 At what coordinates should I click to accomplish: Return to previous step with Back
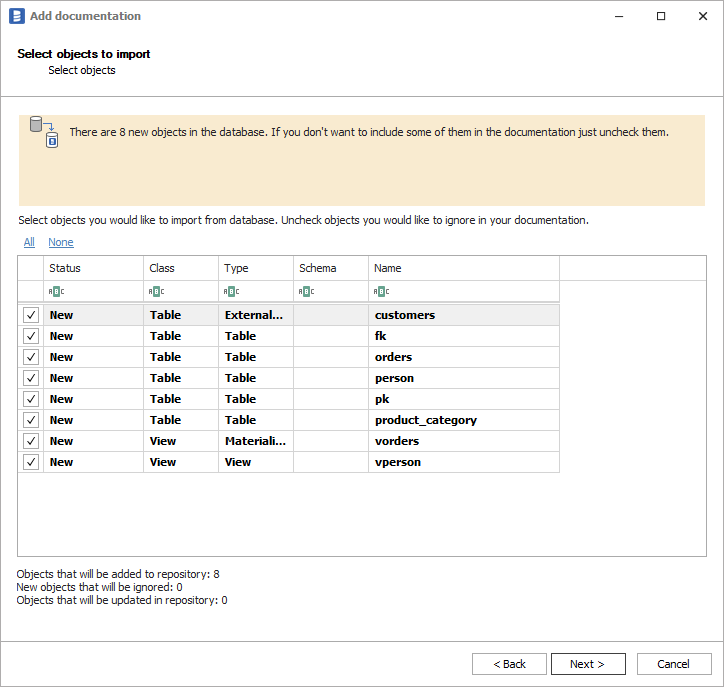click(509, 664)
